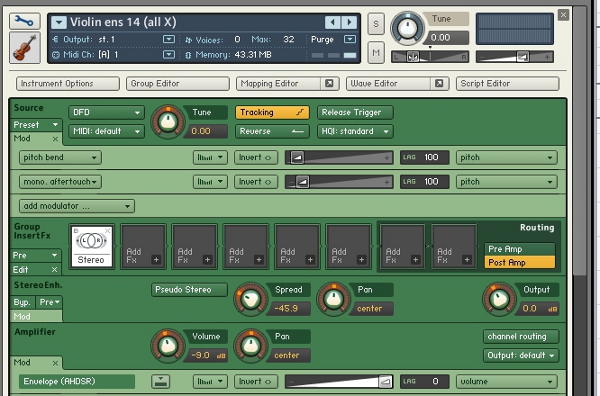Click the last Add Fx plus icon
The height and width of the screenshot is (396, 600).
tap(467, 260)
